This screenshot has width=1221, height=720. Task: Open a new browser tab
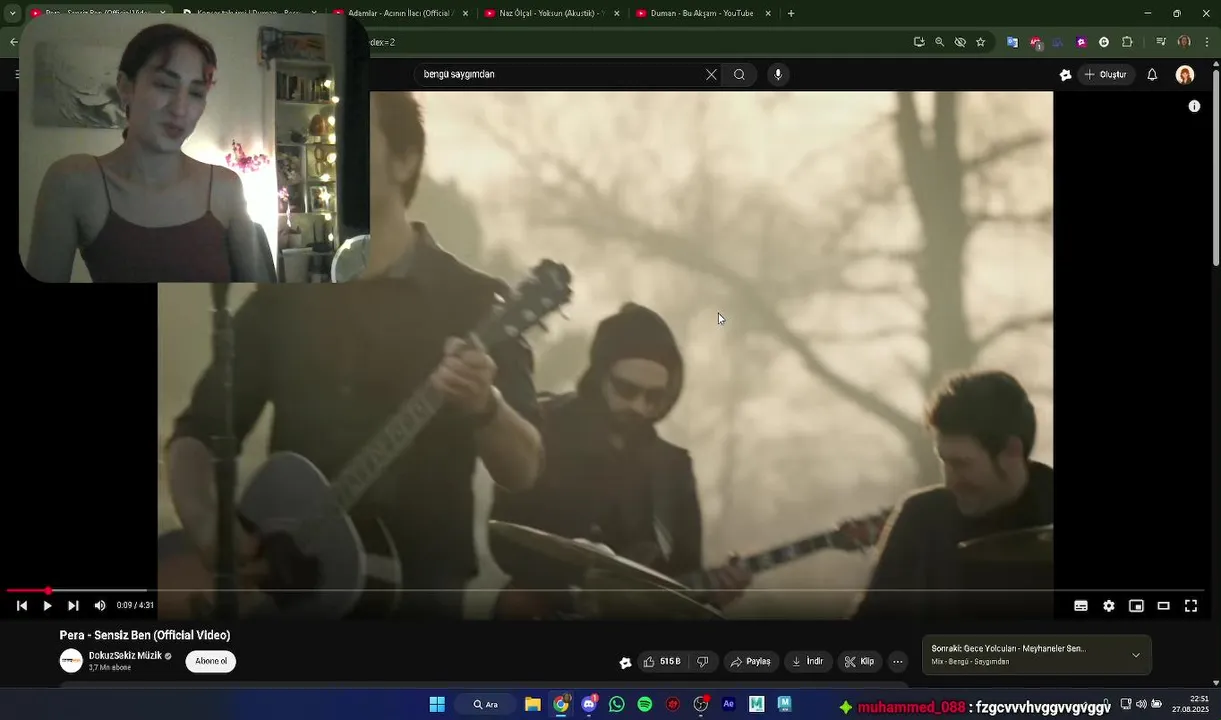click(791, 13)
